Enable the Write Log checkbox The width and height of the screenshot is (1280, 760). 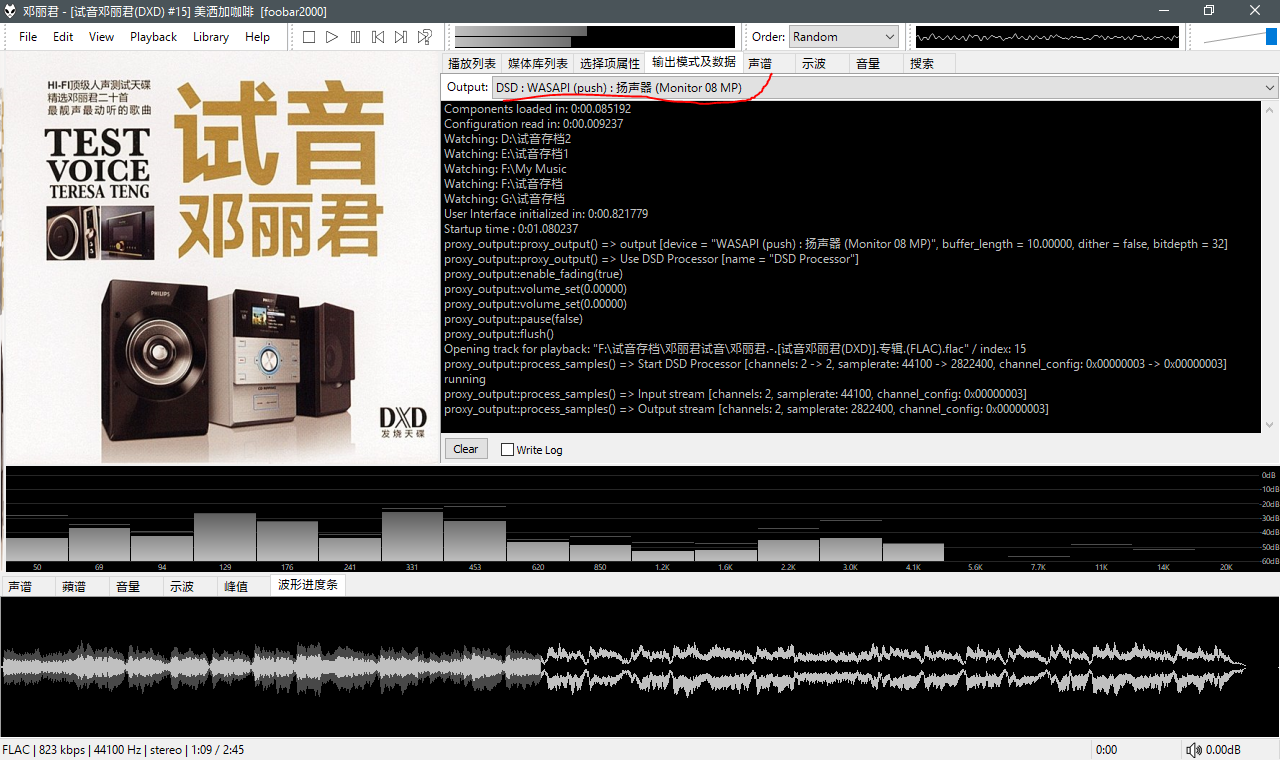coord(507,450)
